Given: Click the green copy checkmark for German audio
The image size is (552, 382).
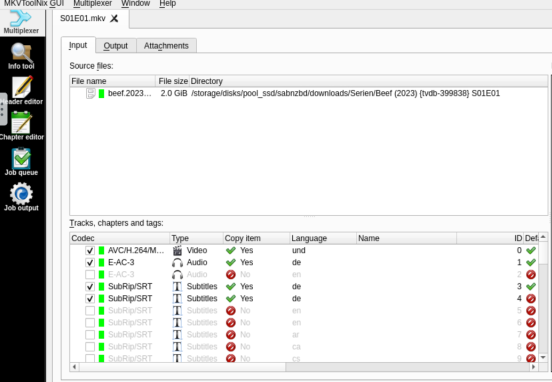Looking at the screenshot, I should (231, 262).
